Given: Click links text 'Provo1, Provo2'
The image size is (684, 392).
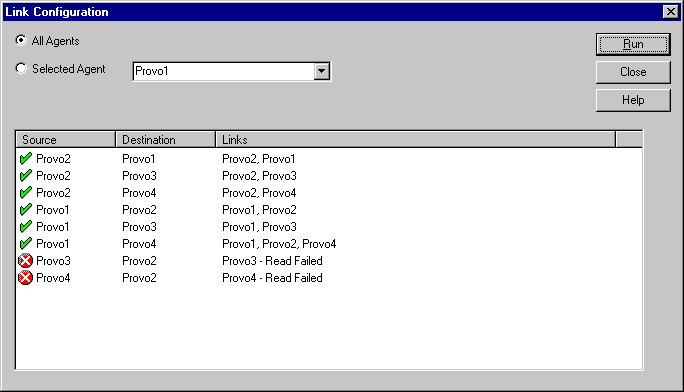Looking at the screenshot, I should coord(259,210).
